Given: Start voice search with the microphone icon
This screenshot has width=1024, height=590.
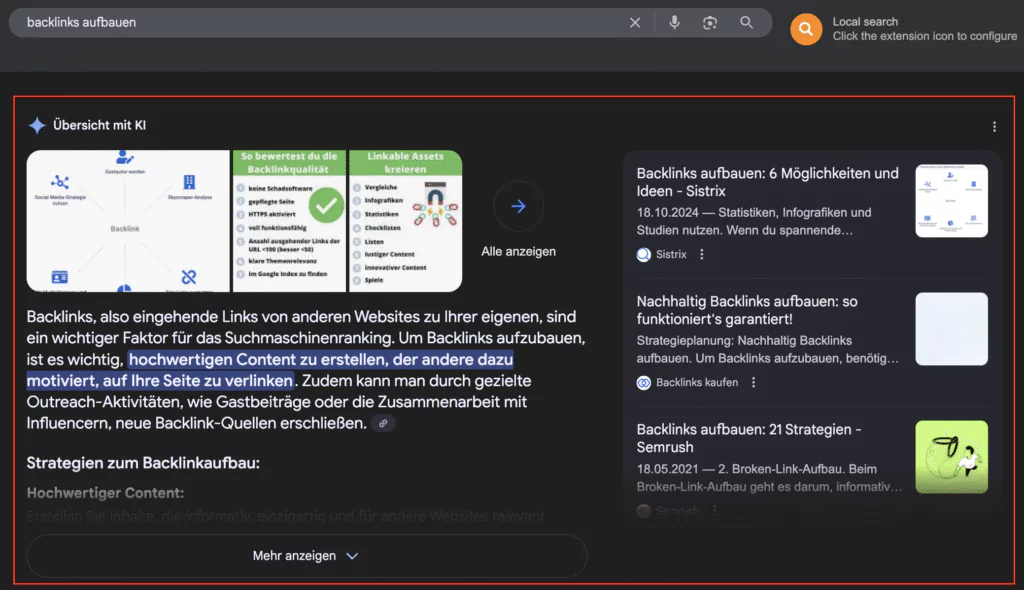Looking at the screenshot, I should click(675, 22).
